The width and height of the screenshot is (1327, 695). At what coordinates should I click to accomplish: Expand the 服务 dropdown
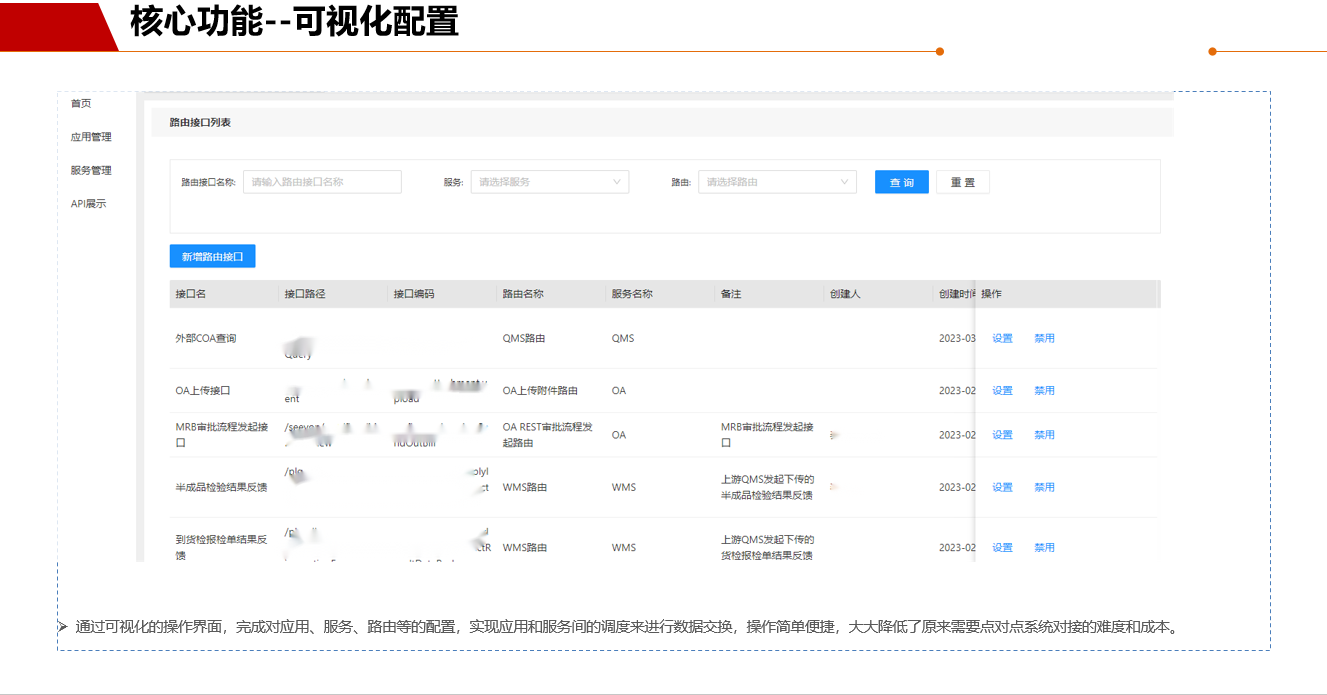549,182
